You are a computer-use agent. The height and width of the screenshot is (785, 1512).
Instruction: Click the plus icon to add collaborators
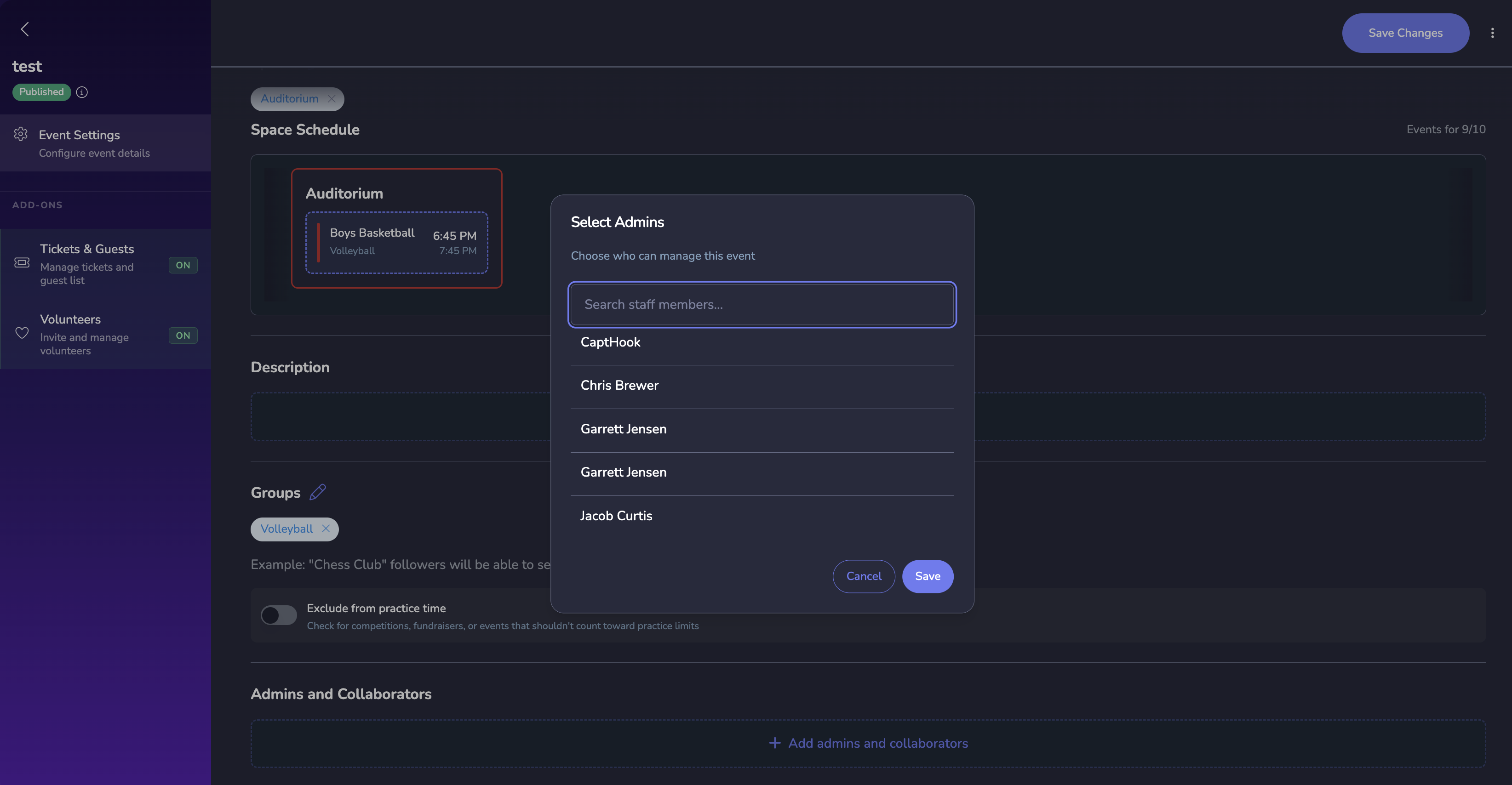click(775, 743)
